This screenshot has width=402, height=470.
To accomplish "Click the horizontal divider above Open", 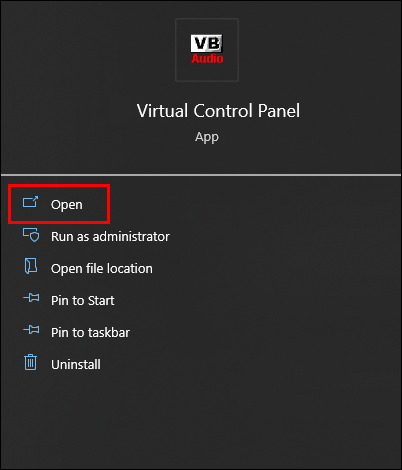I will click(x=201, y=175).
